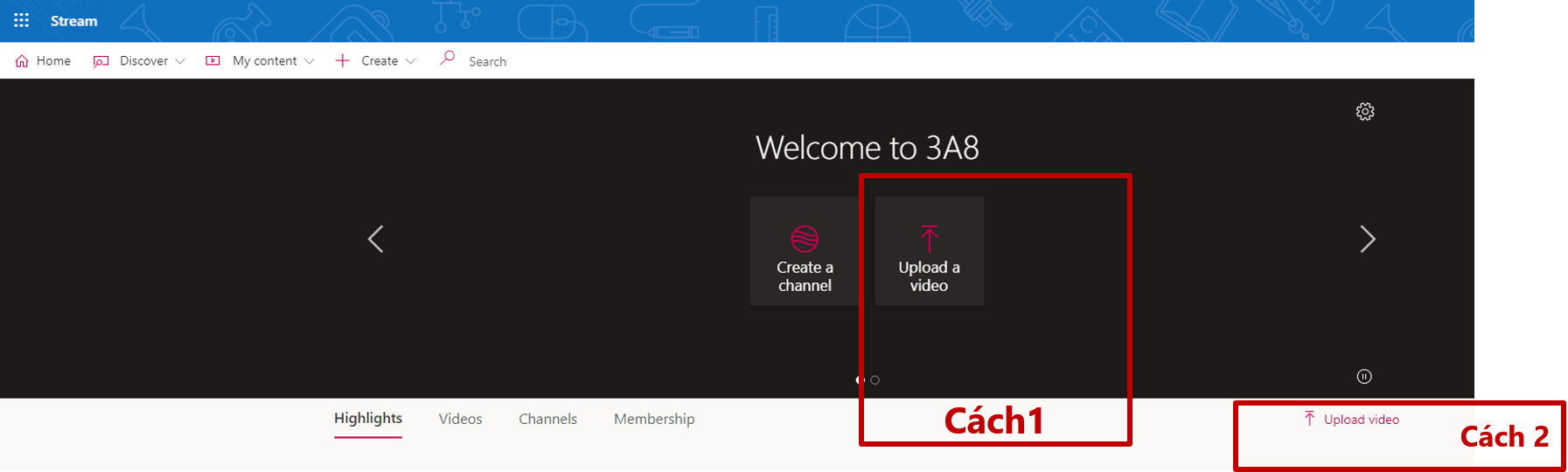The image size is (1568, 472).
Task: Open group settings via the gear icon
Action: pyautogui.click(x=1365, y=111)
